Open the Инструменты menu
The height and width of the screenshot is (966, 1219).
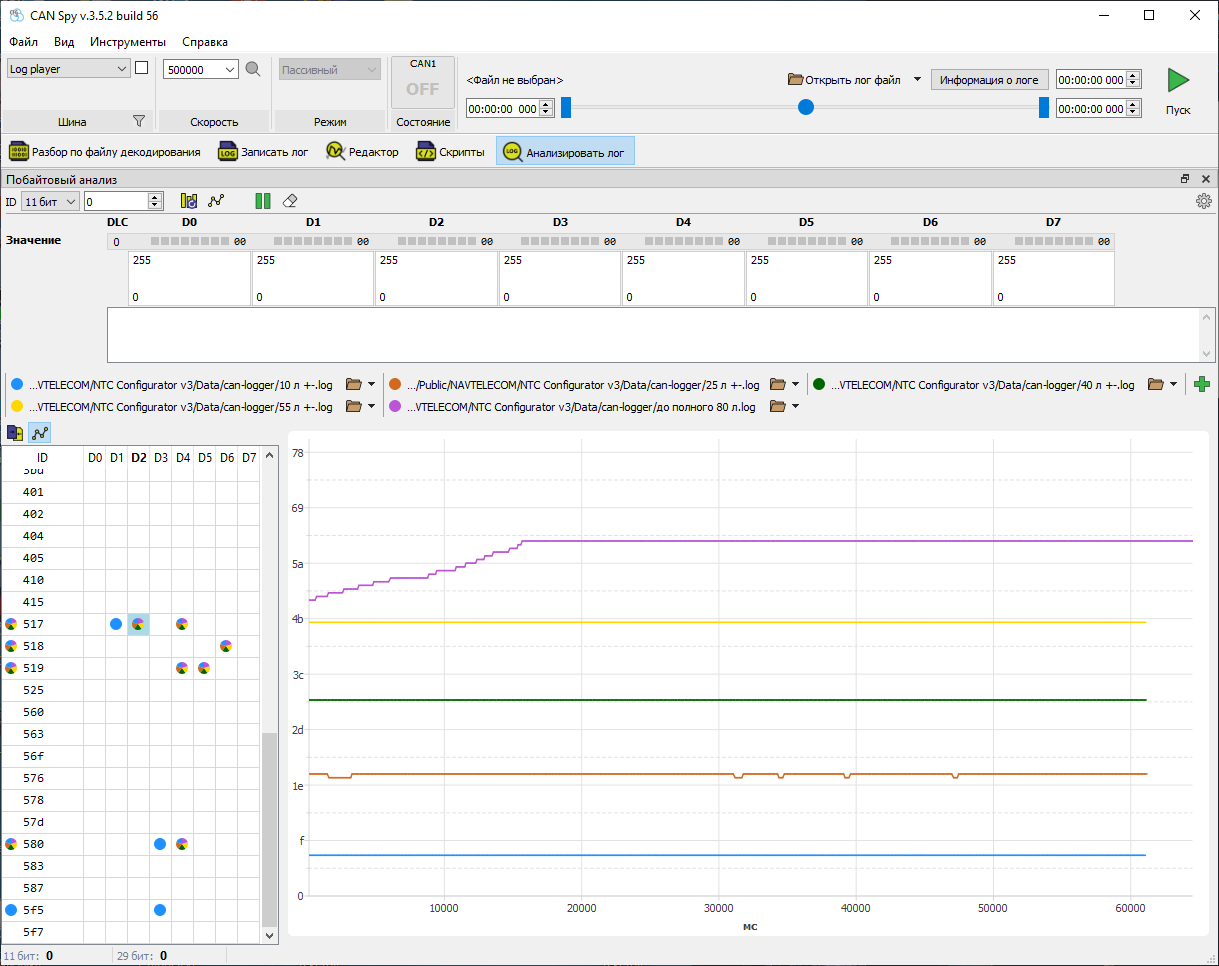click(127, 42)
